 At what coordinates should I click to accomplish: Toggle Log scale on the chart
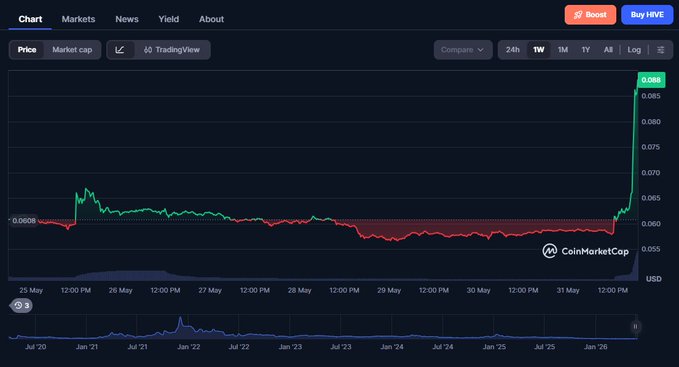634,50
